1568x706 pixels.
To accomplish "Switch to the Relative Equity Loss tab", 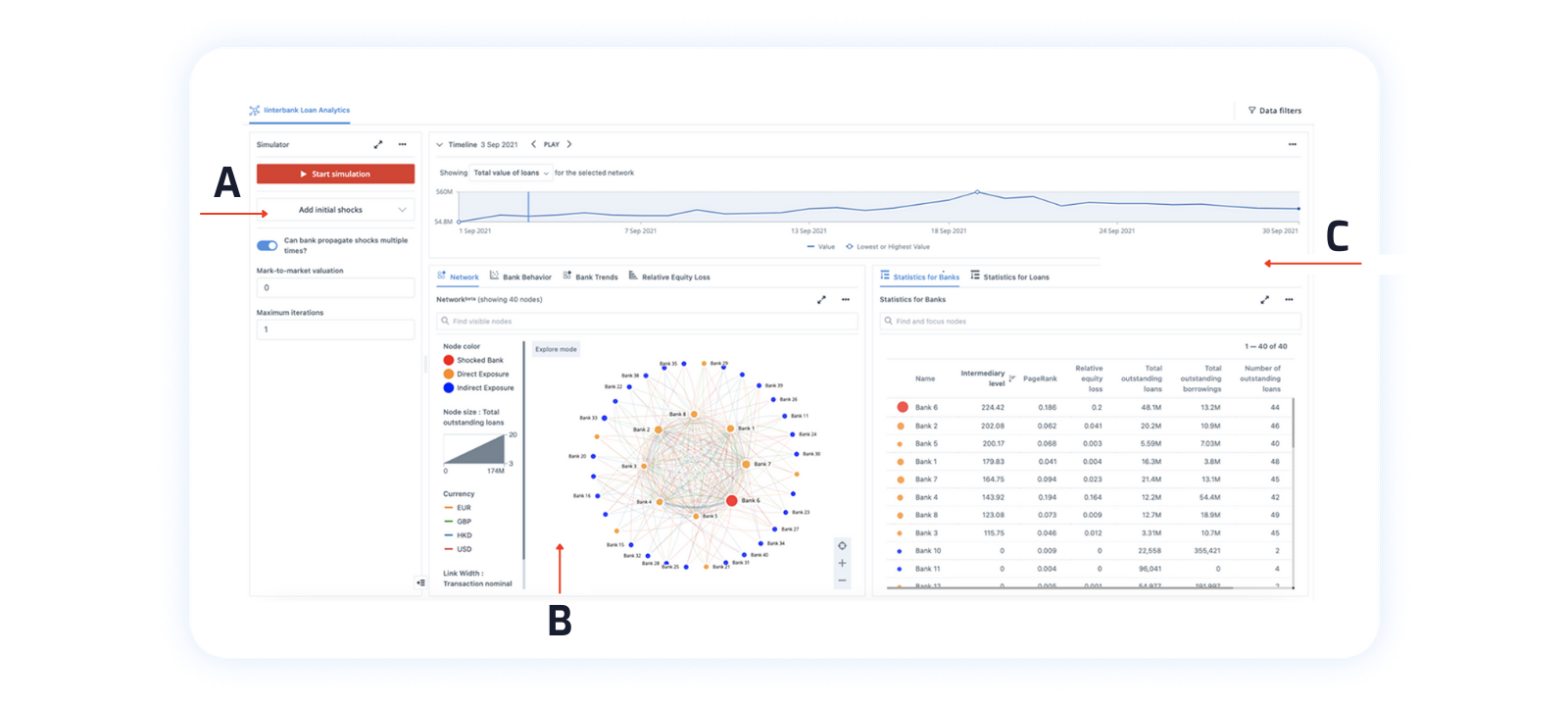I will tap(669, 277).
